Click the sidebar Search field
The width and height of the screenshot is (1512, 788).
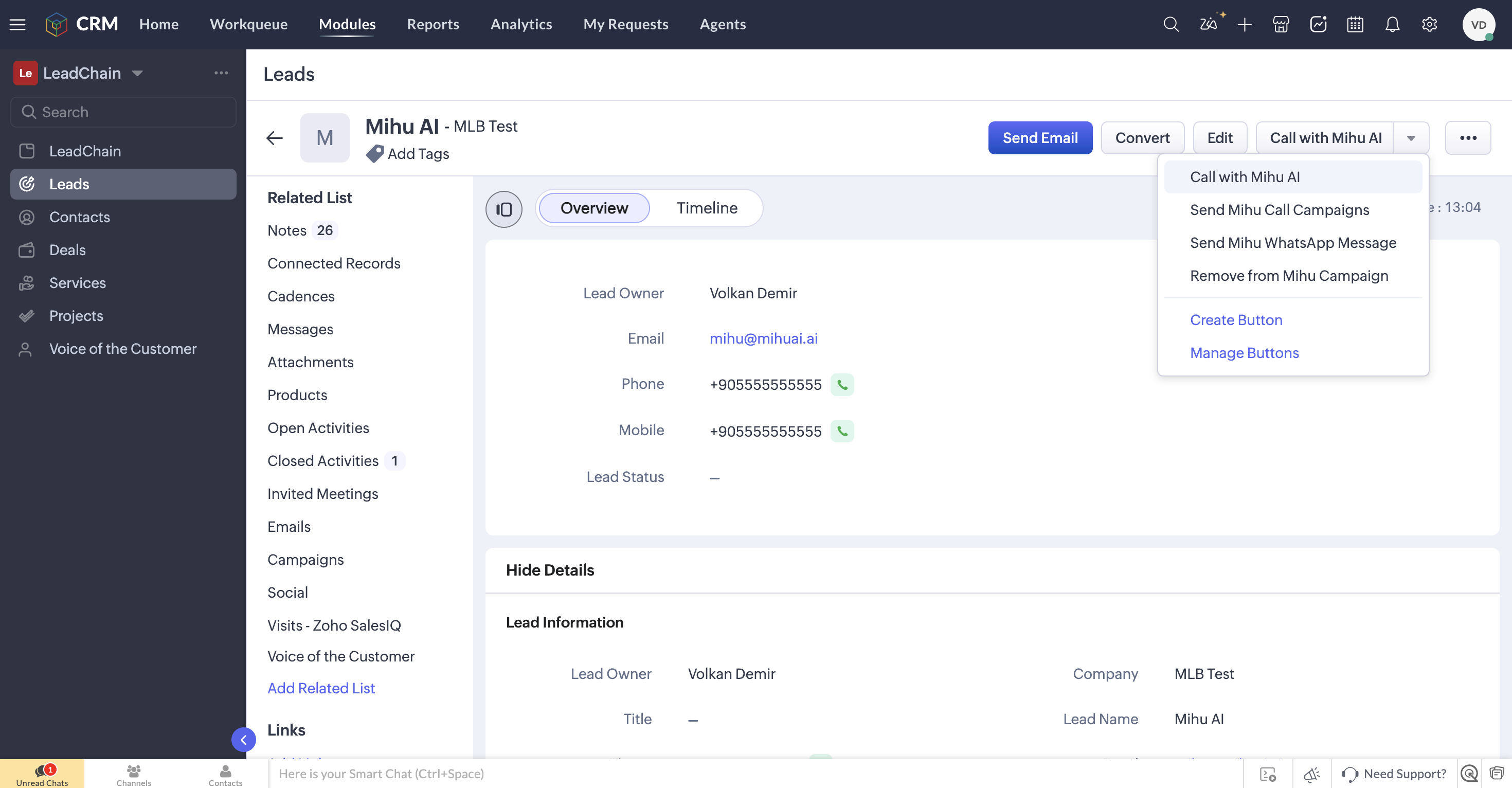(123, 112)
